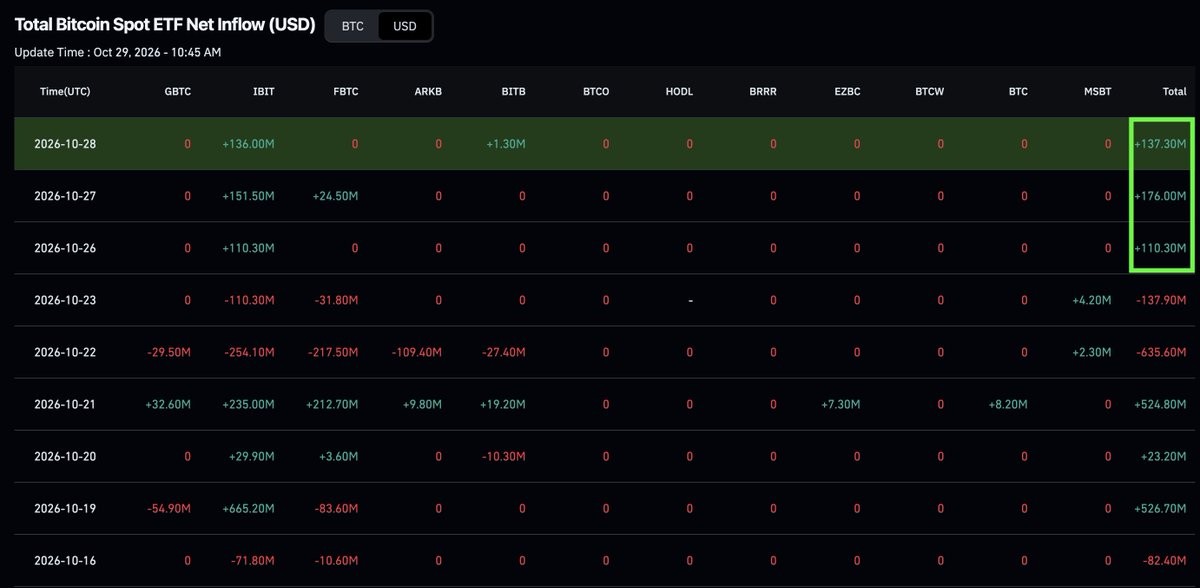
Task: Click the +7.30M EZBC value
Action: tap(839, 404)
